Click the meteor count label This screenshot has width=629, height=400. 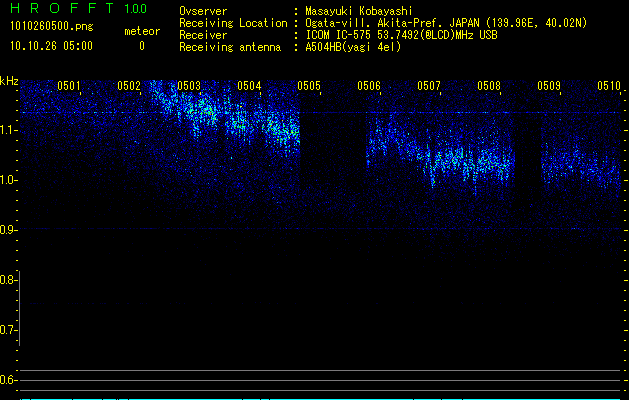[x=142, y=31]
